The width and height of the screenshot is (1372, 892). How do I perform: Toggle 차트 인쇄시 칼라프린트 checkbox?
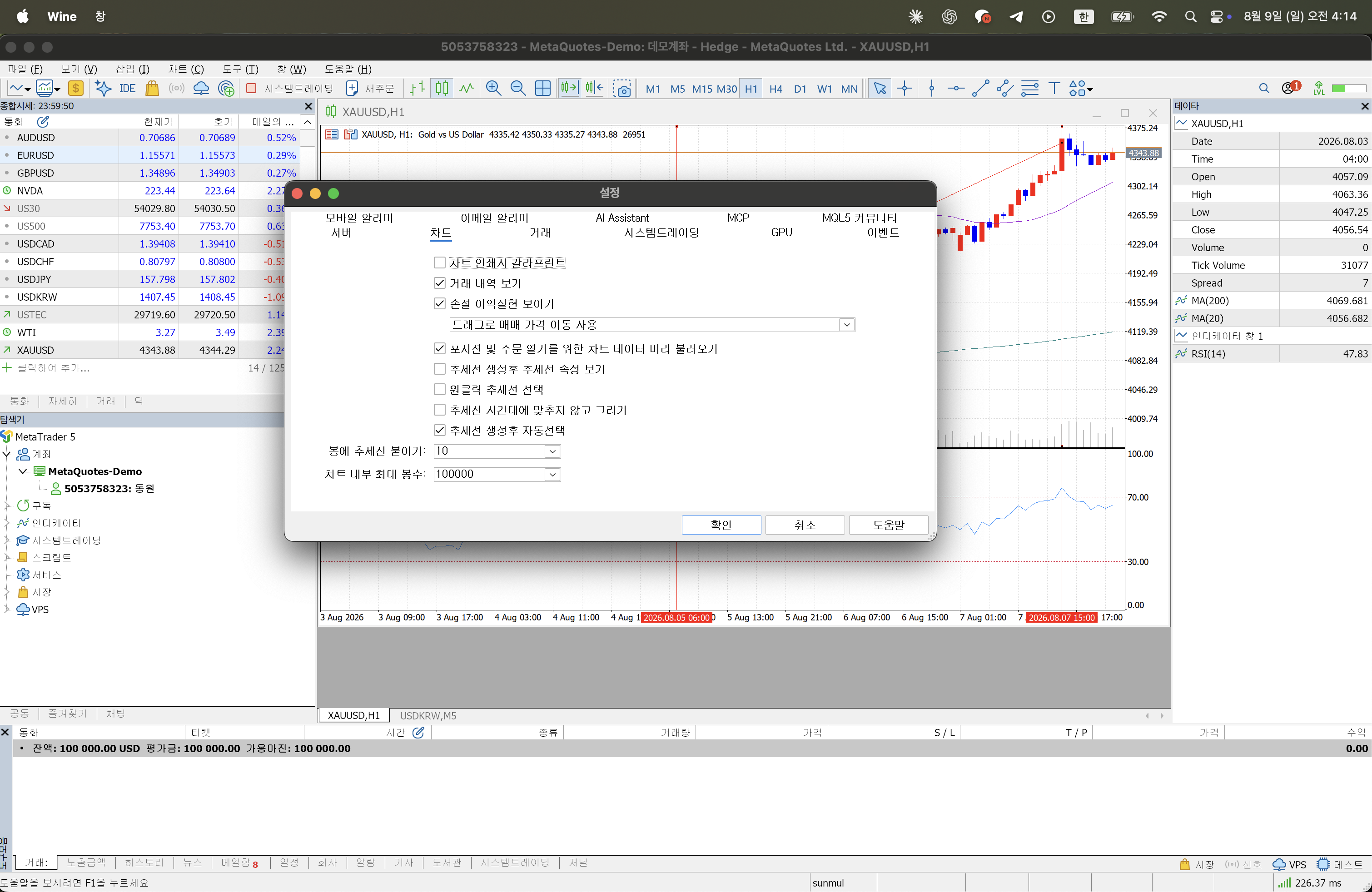click(439, 263)
